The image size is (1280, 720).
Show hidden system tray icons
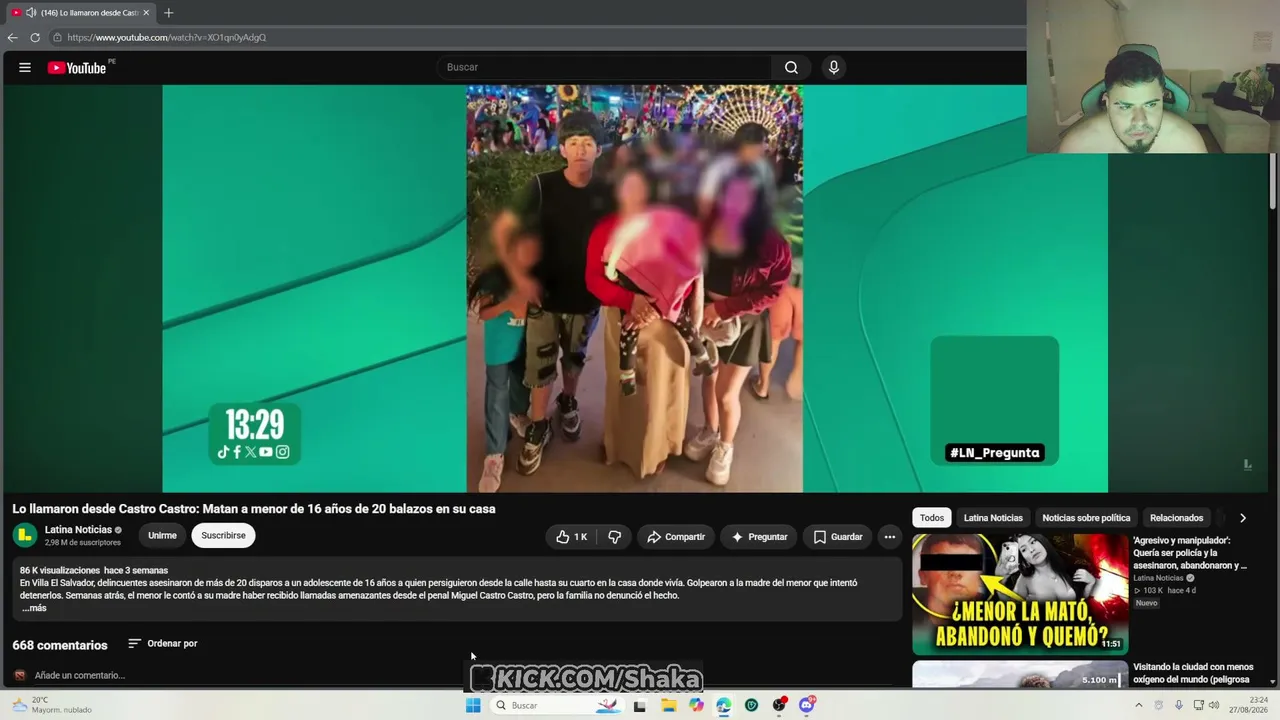(x=1138, y=705)
